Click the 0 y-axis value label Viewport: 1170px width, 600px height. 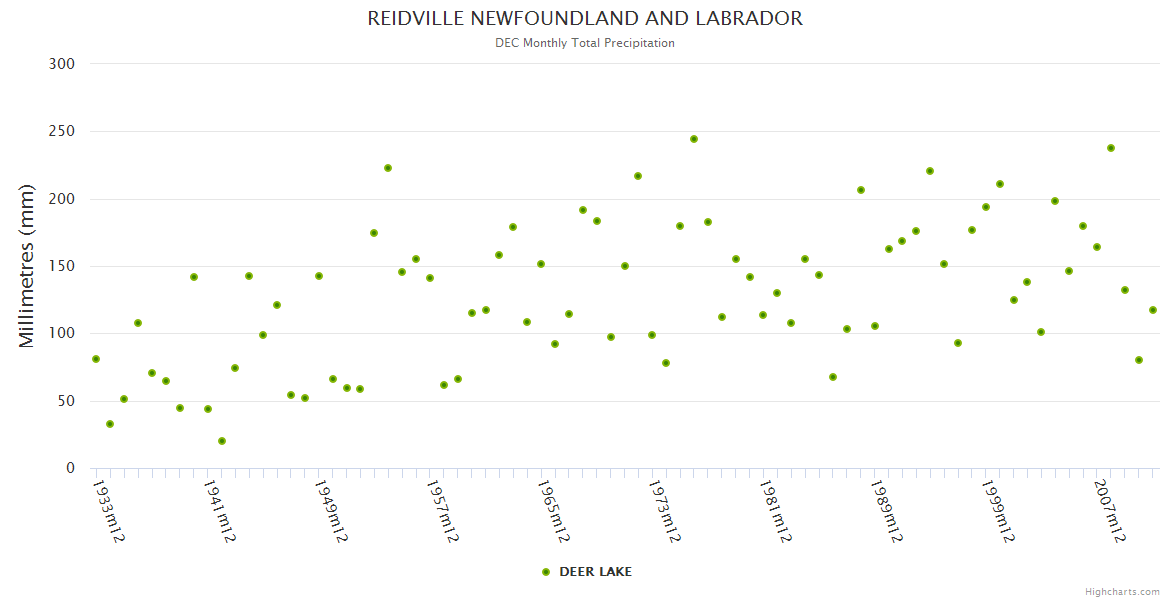[70, 468]
